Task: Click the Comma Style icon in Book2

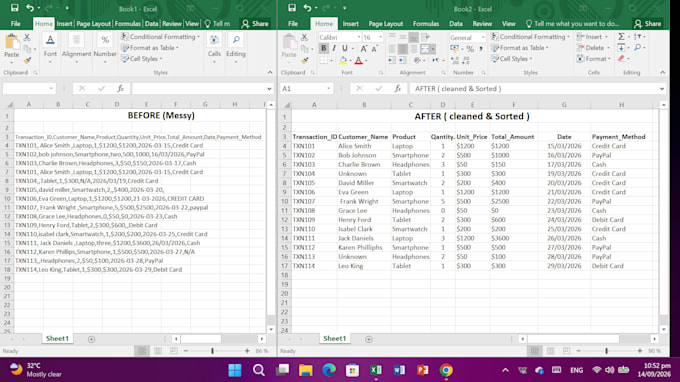Action: pos(481,49)
